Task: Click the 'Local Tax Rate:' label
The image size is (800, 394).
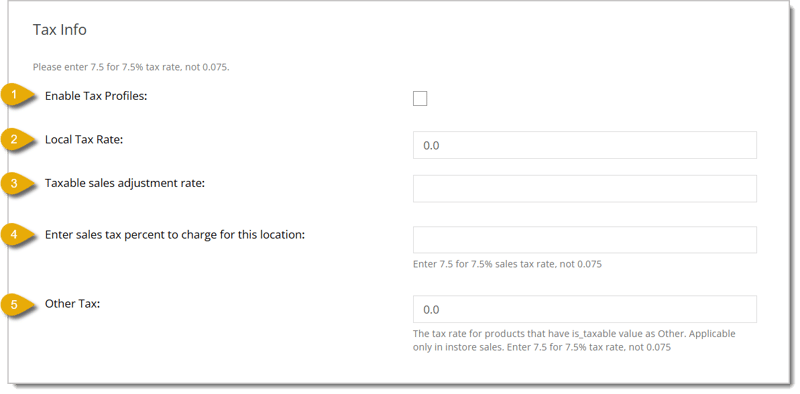Action: (x=84, y=140)
